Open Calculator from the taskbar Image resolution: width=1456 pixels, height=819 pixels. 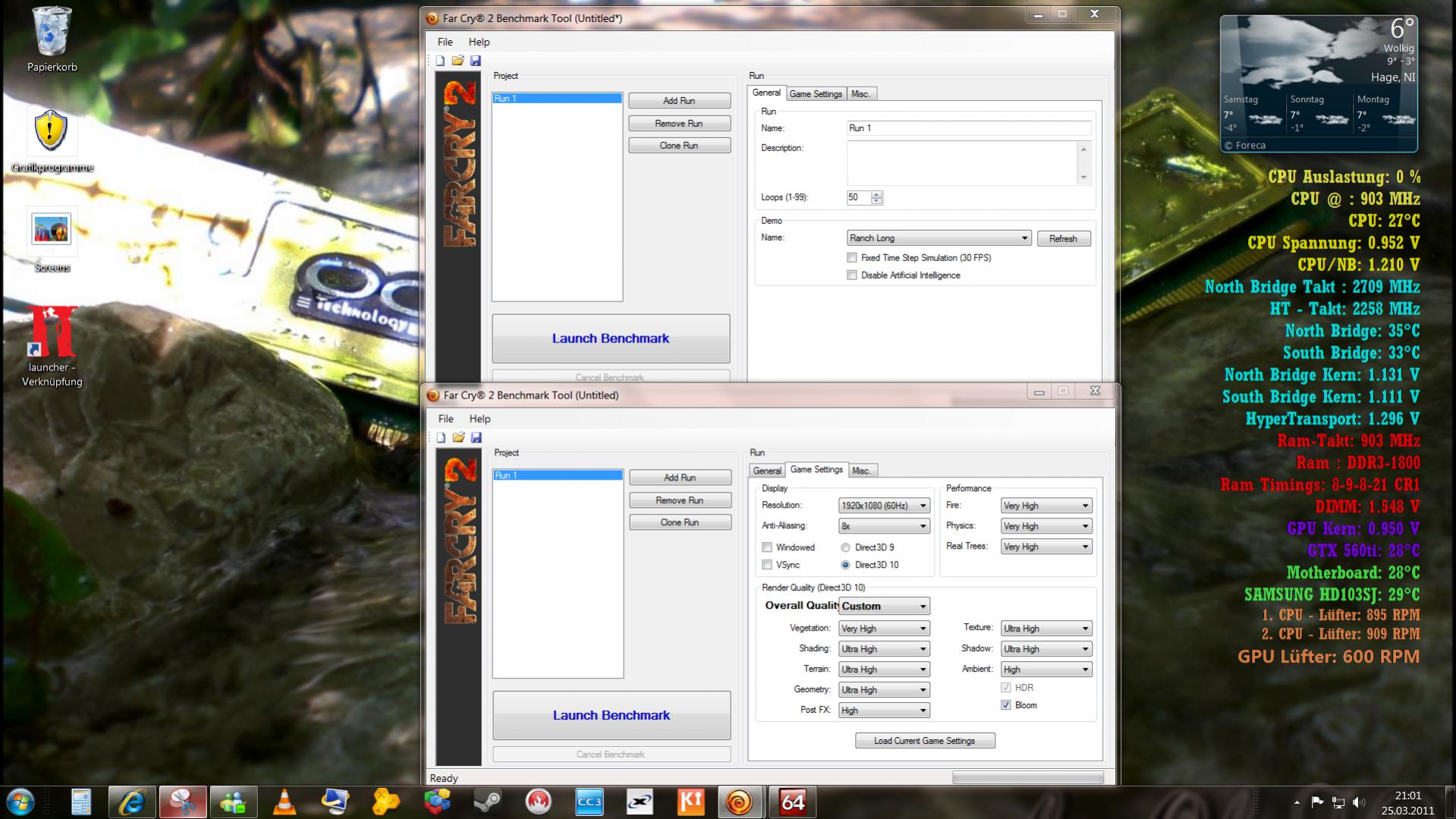tap(81, 802)
